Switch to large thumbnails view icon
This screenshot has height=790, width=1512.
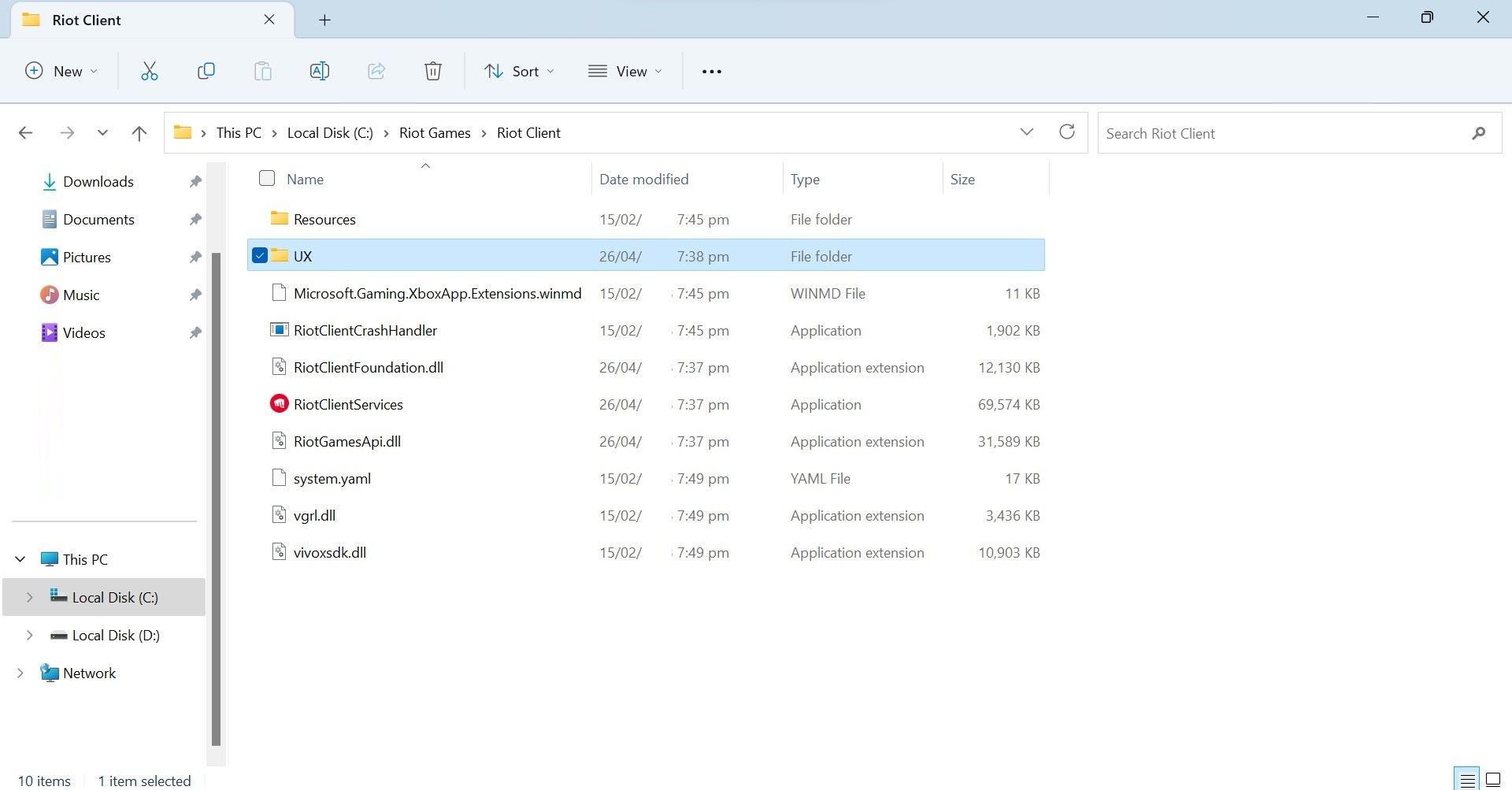click(1493, 781)
